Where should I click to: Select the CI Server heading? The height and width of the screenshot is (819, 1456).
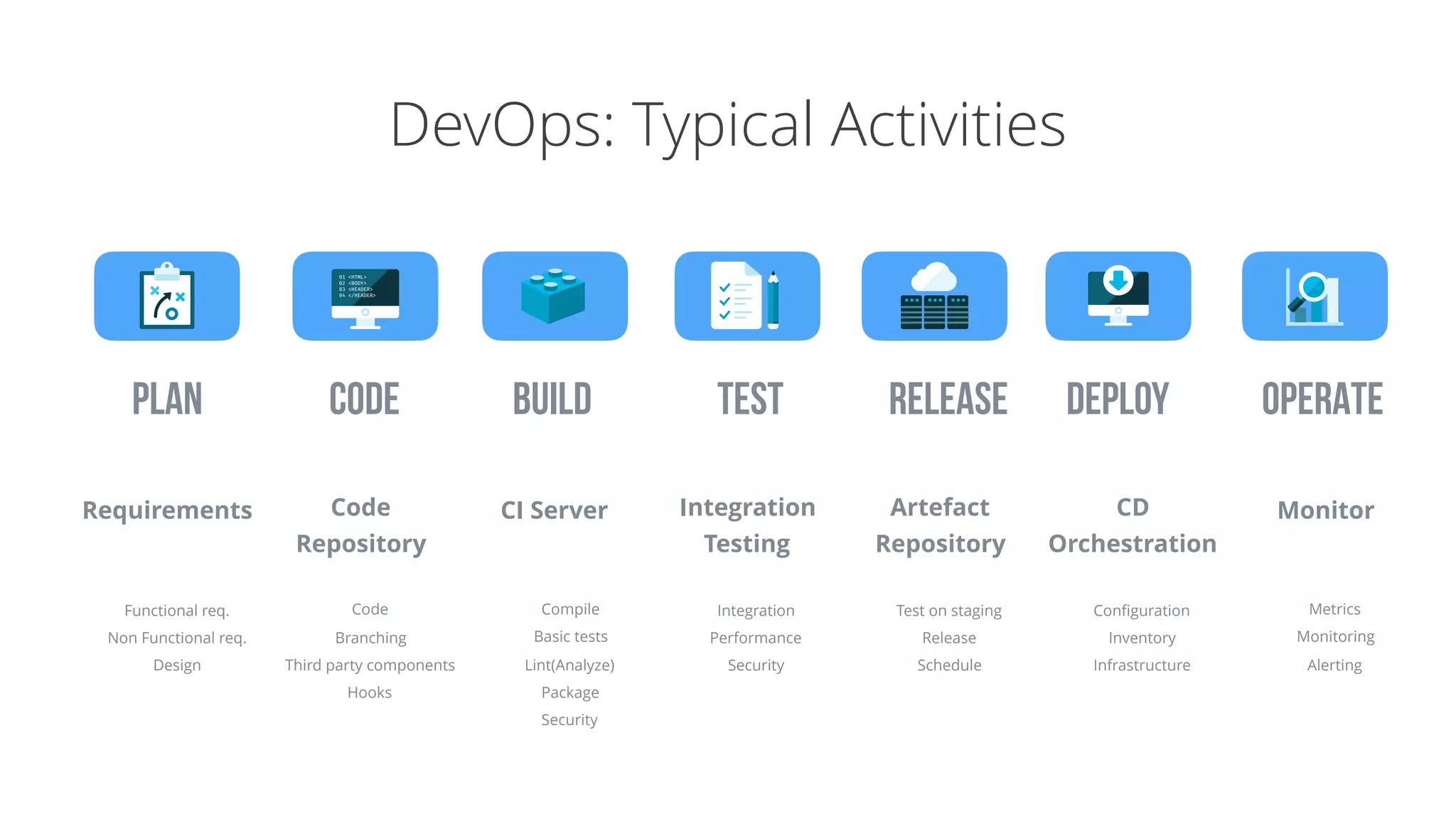coord(554,510)
